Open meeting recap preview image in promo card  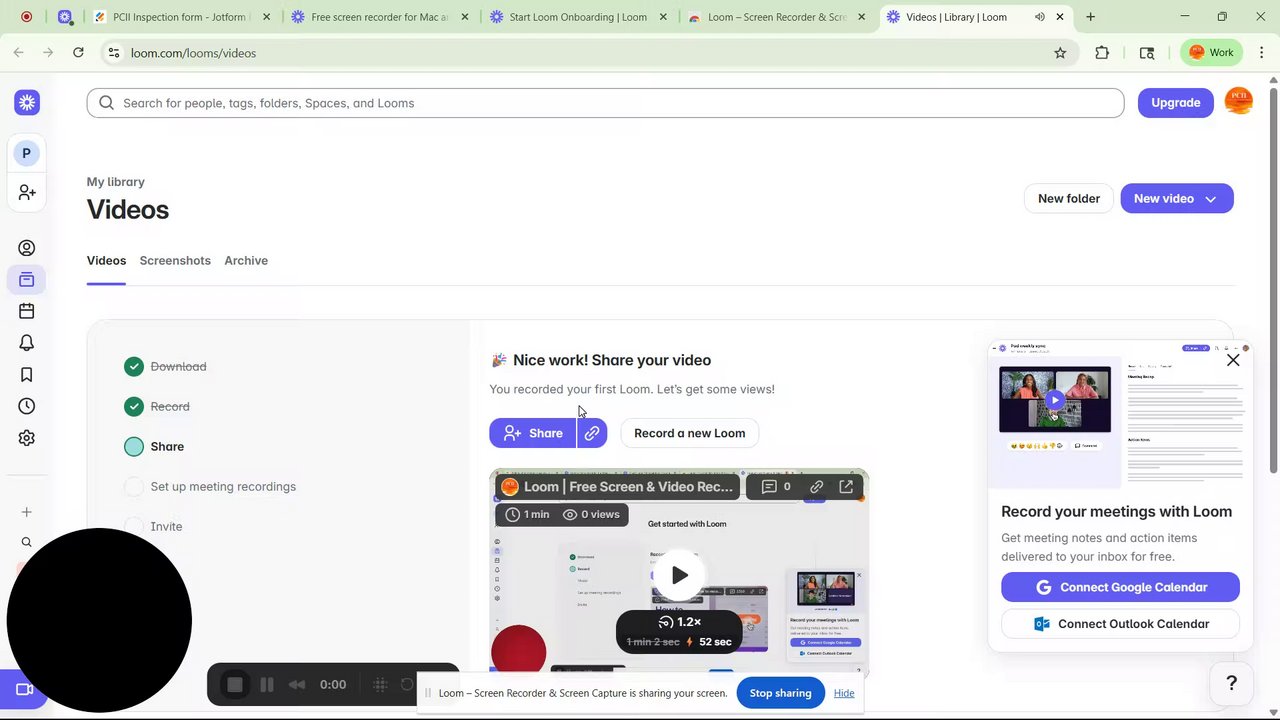click(x=1119, y=413)
